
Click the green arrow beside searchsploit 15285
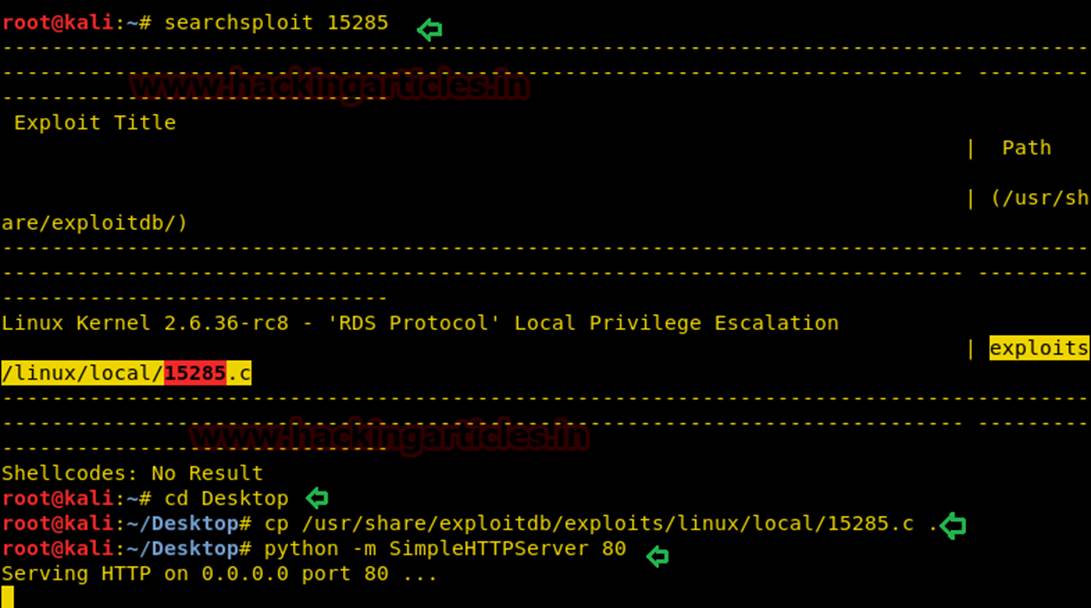click(430, 30)
